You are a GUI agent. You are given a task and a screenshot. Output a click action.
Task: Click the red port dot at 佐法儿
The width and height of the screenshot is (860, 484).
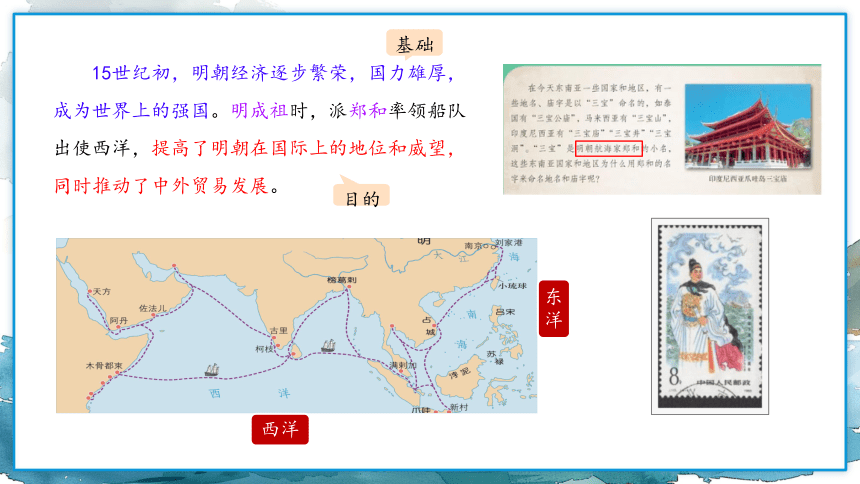click(155, 316)
